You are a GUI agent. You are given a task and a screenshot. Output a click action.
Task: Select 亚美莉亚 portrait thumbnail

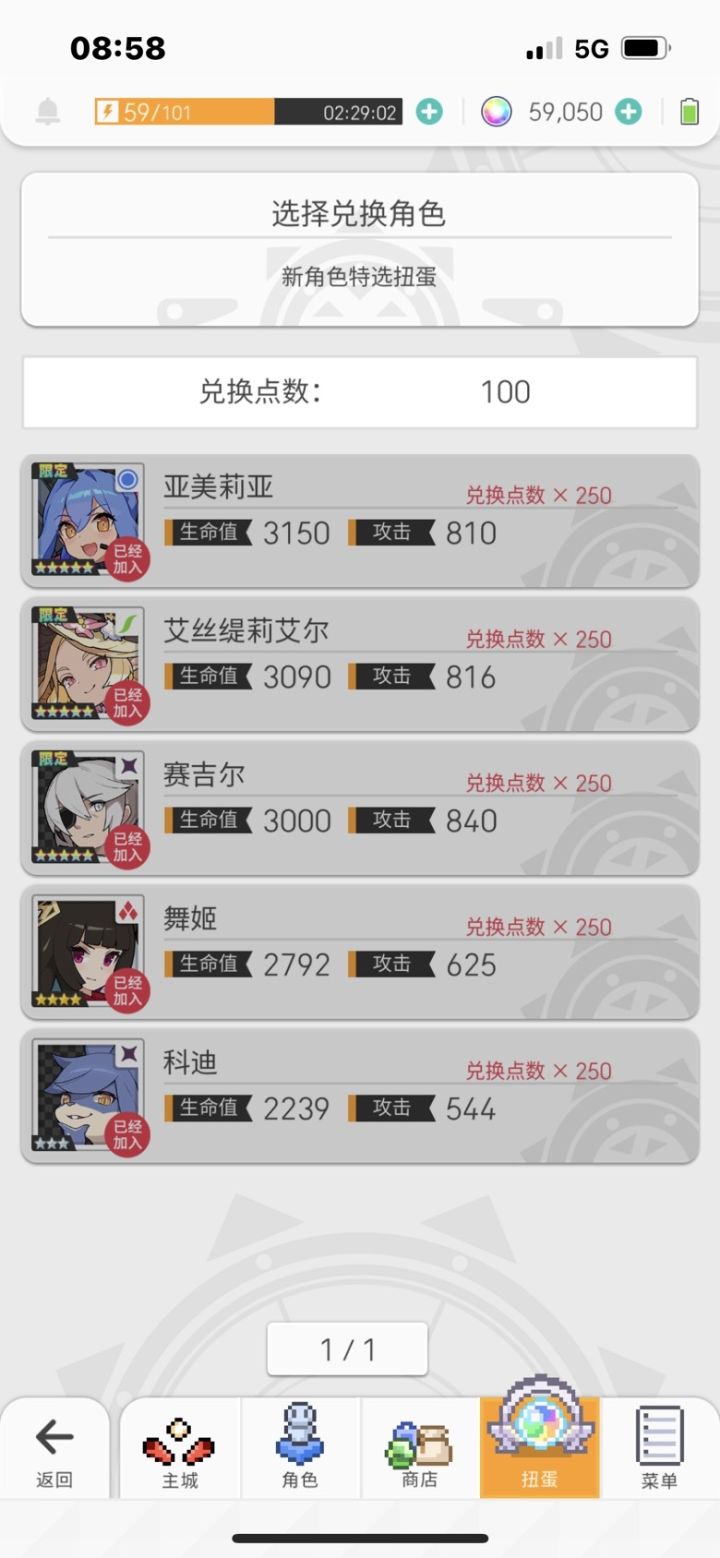click(88, 520)
